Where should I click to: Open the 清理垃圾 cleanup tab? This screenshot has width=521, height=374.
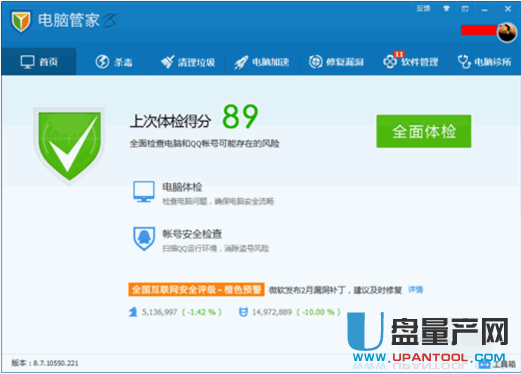[x=188, y=62]
